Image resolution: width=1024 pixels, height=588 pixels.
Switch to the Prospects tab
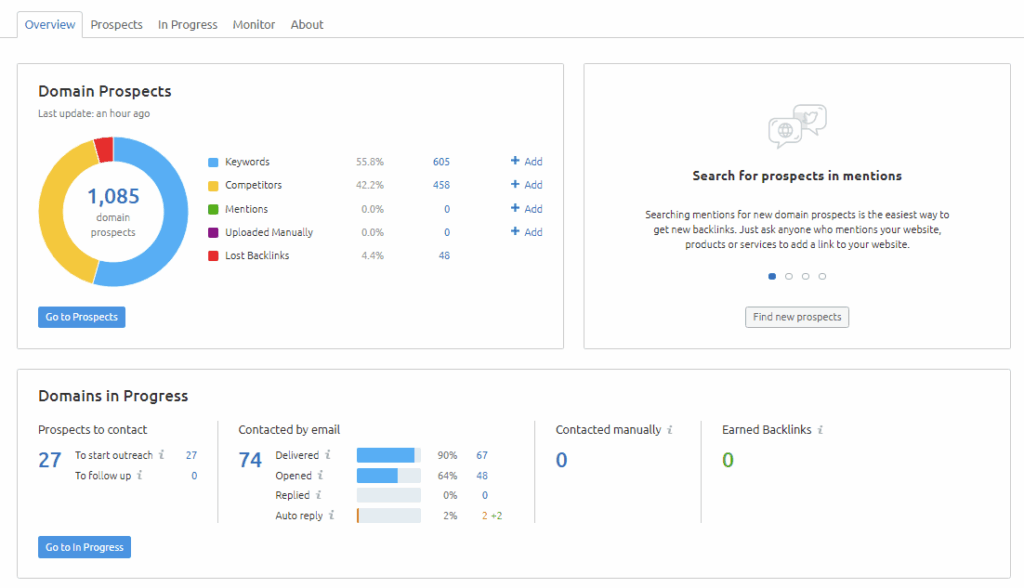coord(116,25)
